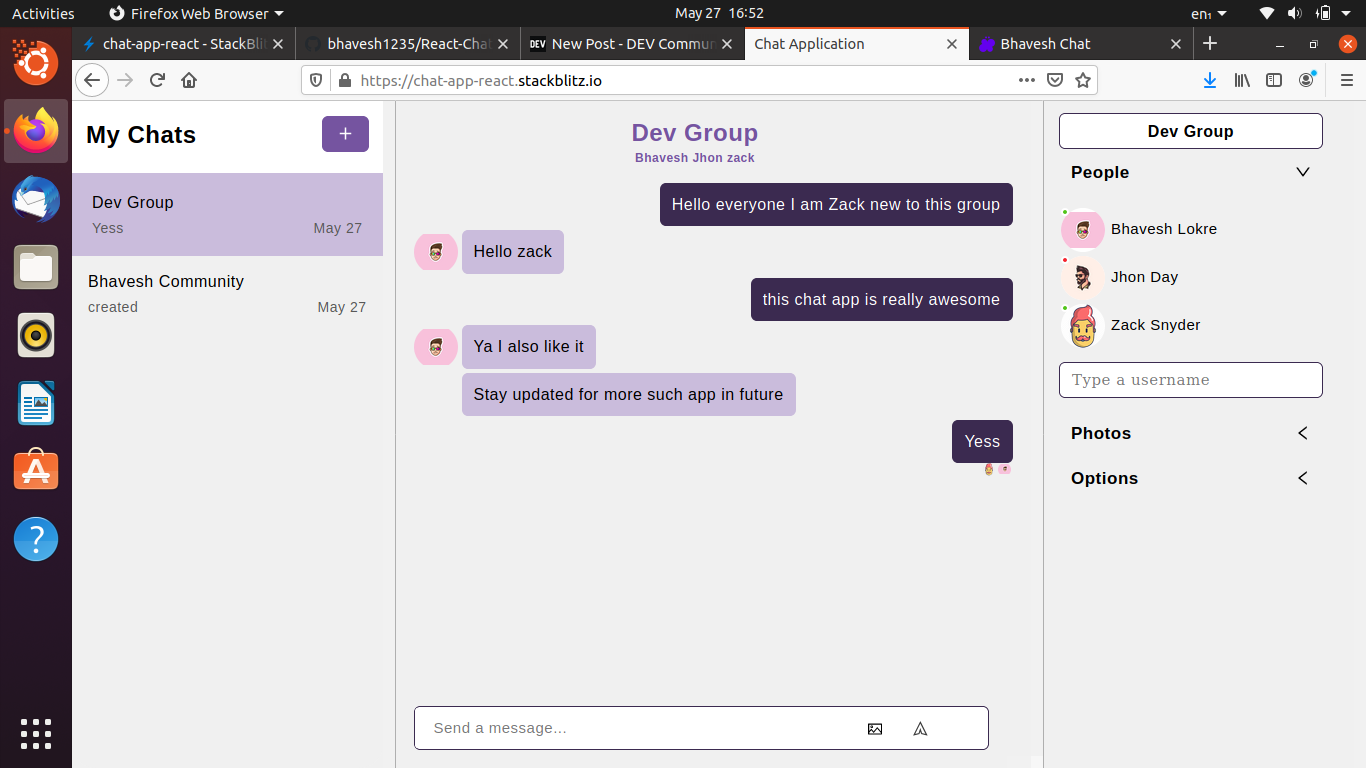Screen dimensions: 1366x768
Task: Click the Dev Group chat heading
Action: 695,133
